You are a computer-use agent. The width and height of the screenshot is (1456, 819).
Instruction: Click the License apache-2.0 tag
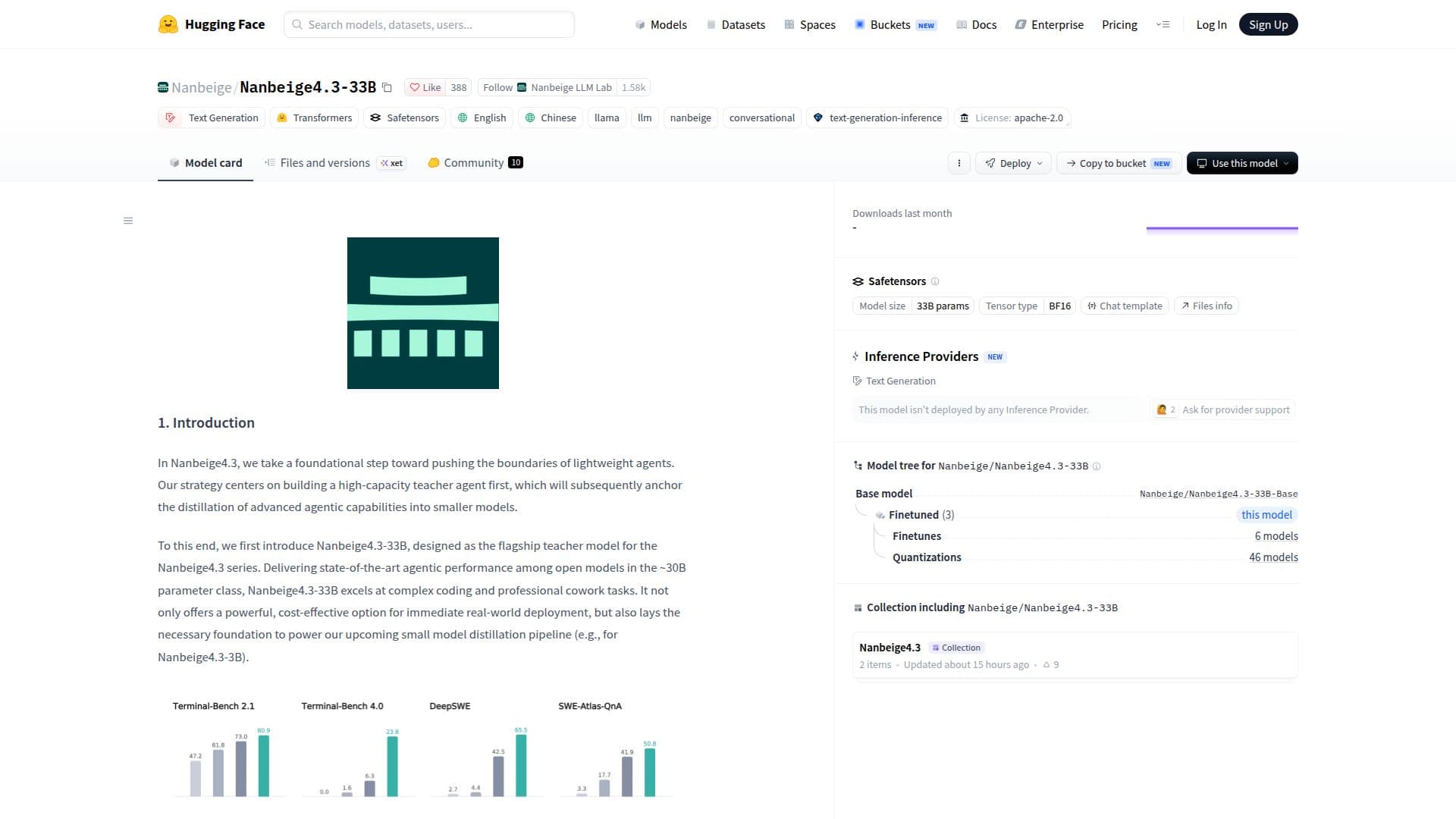1012,118
